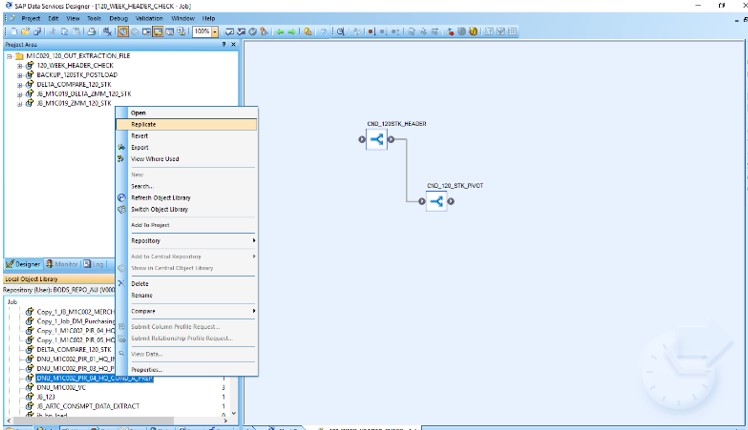Pin the Project Area panel

point(224,45)
